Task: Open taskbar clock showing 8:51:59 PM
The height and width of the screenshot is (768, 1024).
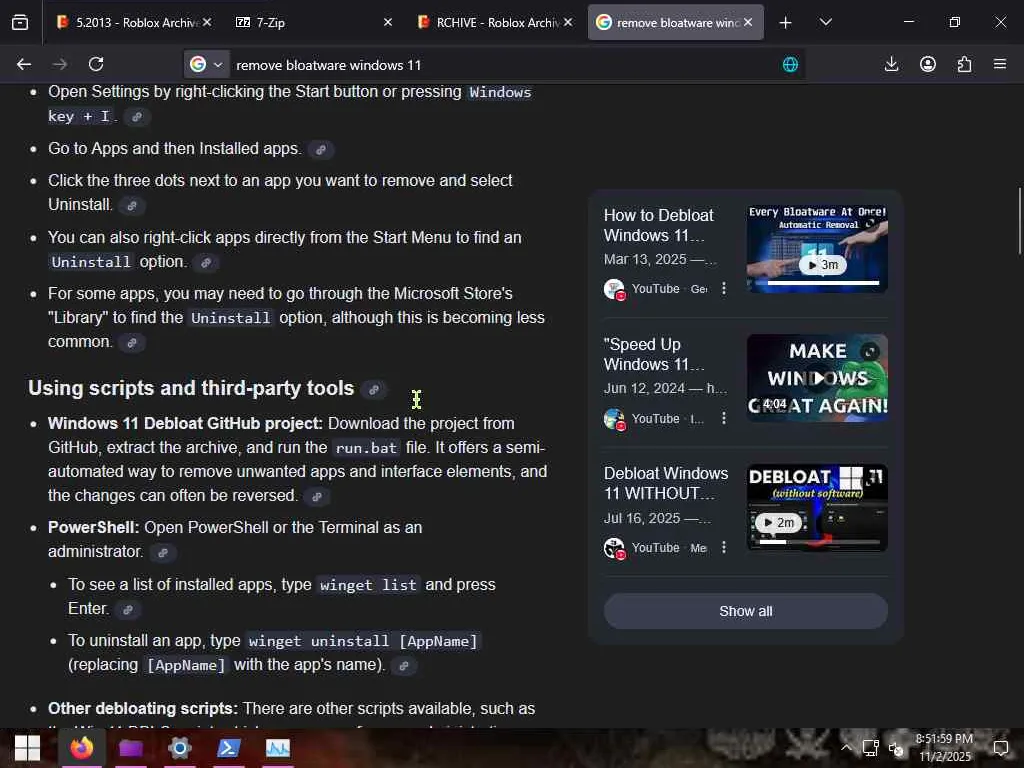Action: point(944,748)
